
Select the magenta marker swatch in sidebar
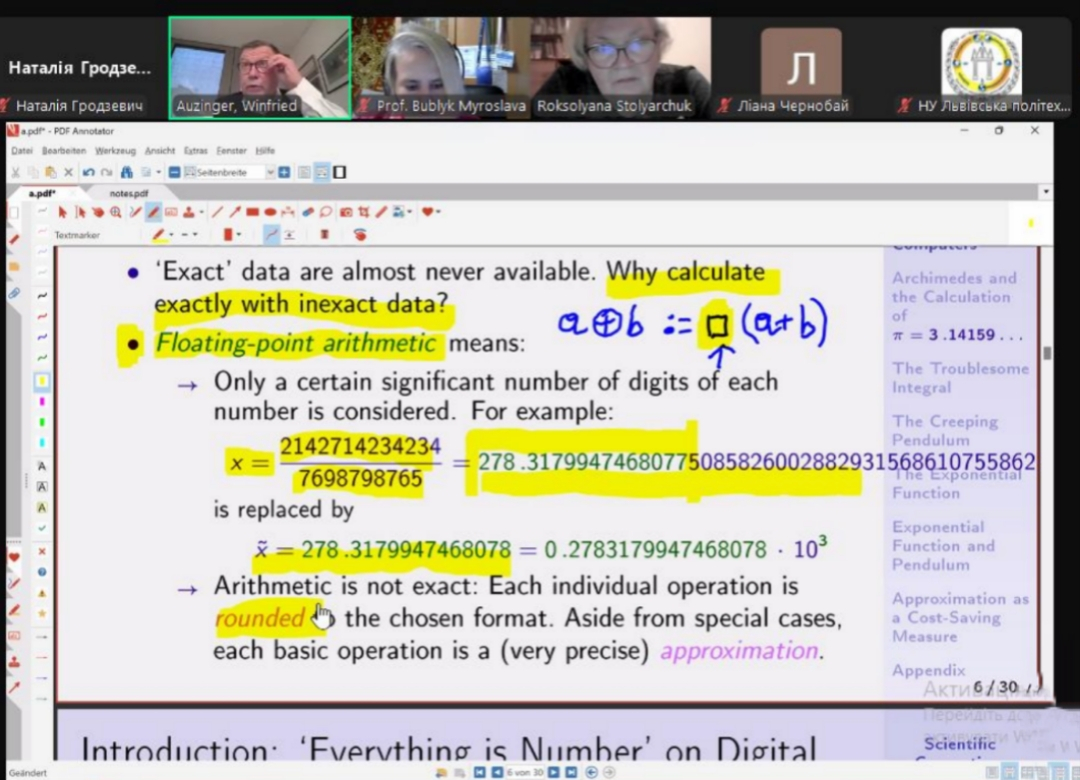pyautogui.click(x=42, y=402)
